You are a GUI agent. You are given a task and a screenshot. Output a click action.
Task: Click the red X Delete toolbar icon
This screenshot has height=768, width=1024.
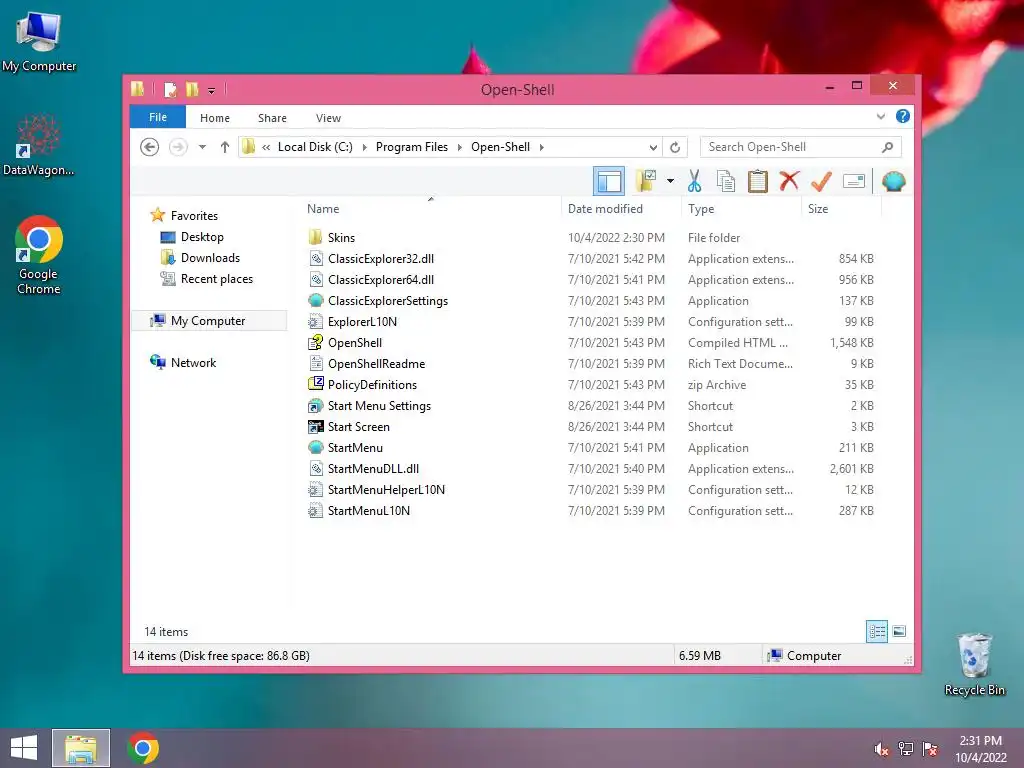pos(789,181)
